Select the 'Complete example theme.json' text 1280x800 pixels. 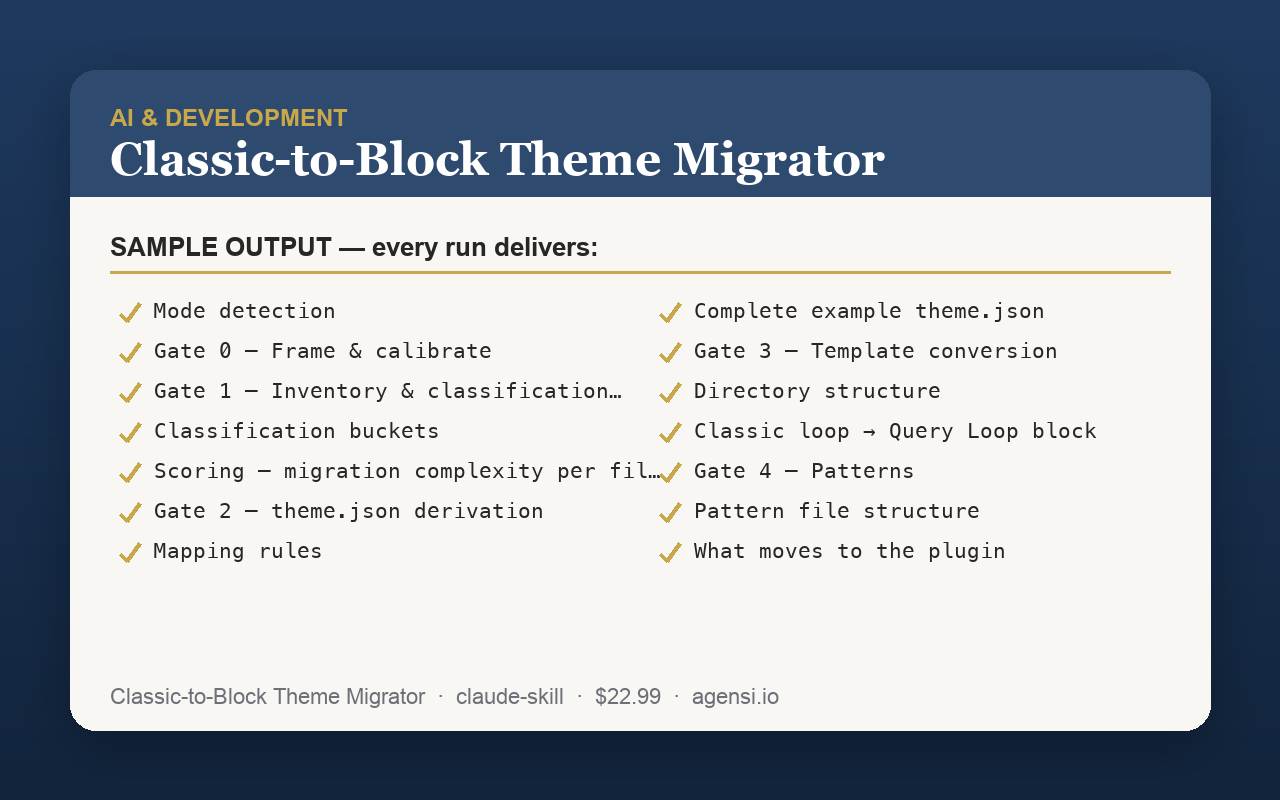coord(869,311)
